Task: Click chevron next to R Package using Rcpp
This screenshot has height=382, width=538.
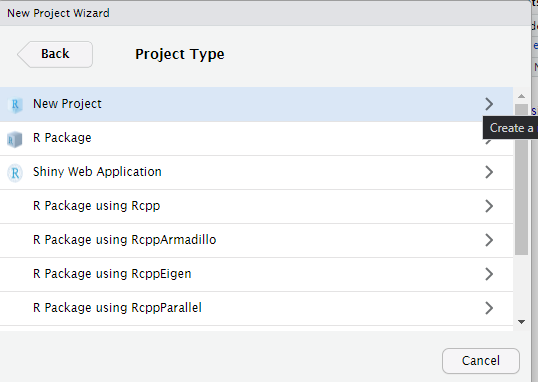Action: coord(489,206)
